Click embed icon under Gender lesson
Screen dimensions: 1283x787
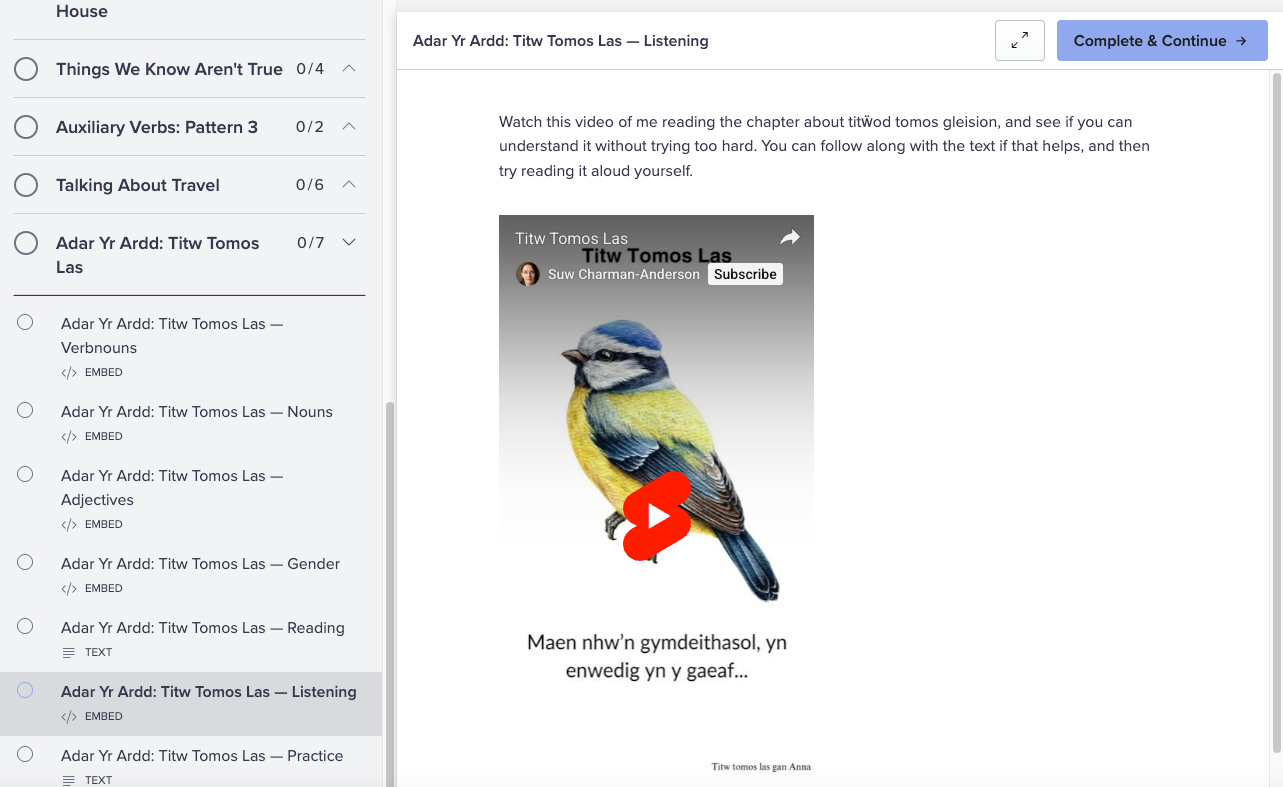(69, 589)
